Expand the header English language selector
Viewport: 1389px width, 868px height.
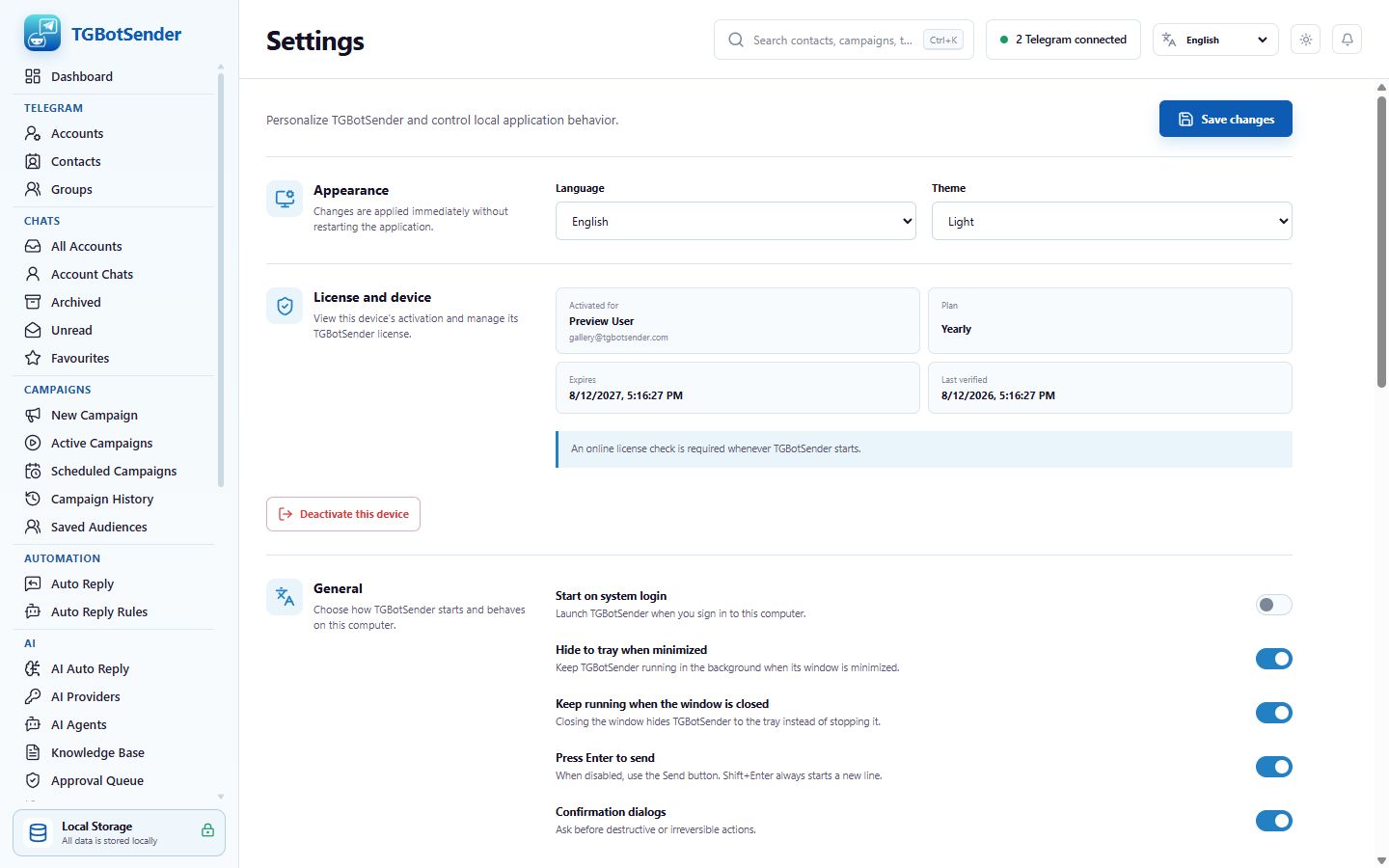(x=1216, y=40)
